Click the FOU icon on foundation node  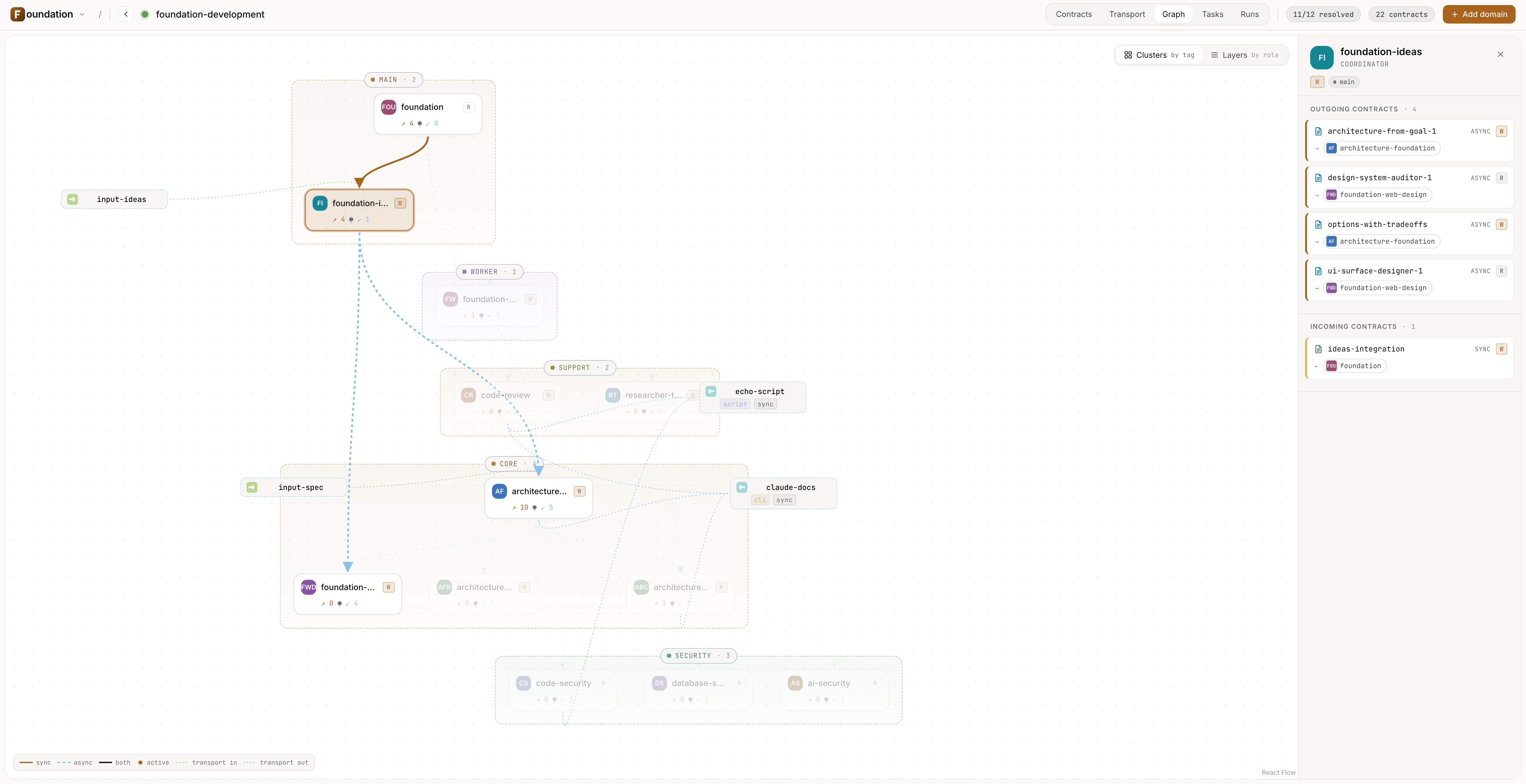pos(389,107)
